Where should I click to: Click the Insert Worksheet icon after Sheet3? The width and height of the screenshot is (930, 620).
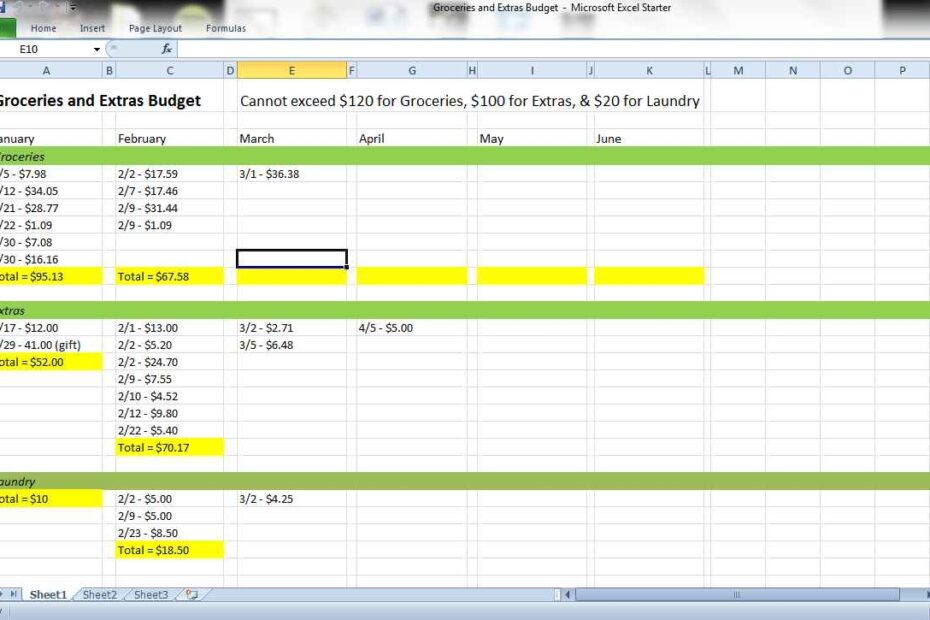tap(189, 594)
